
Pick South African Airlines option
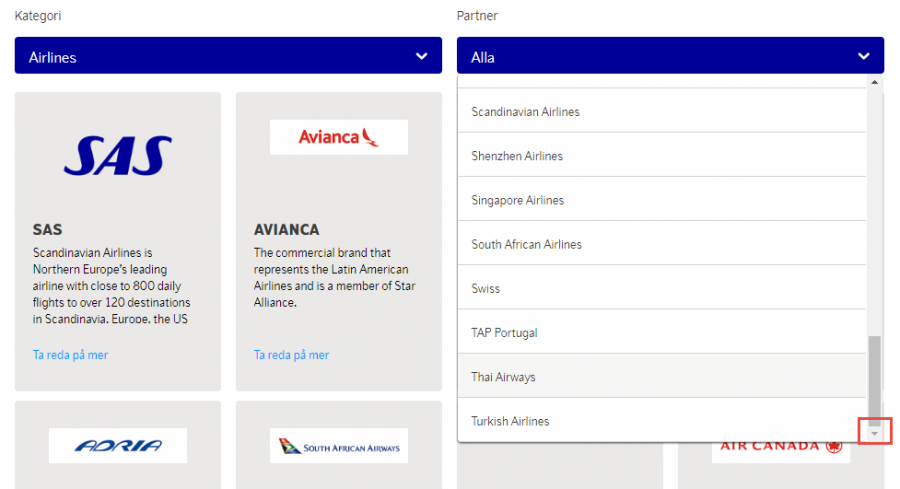click(x=526, y=244)
